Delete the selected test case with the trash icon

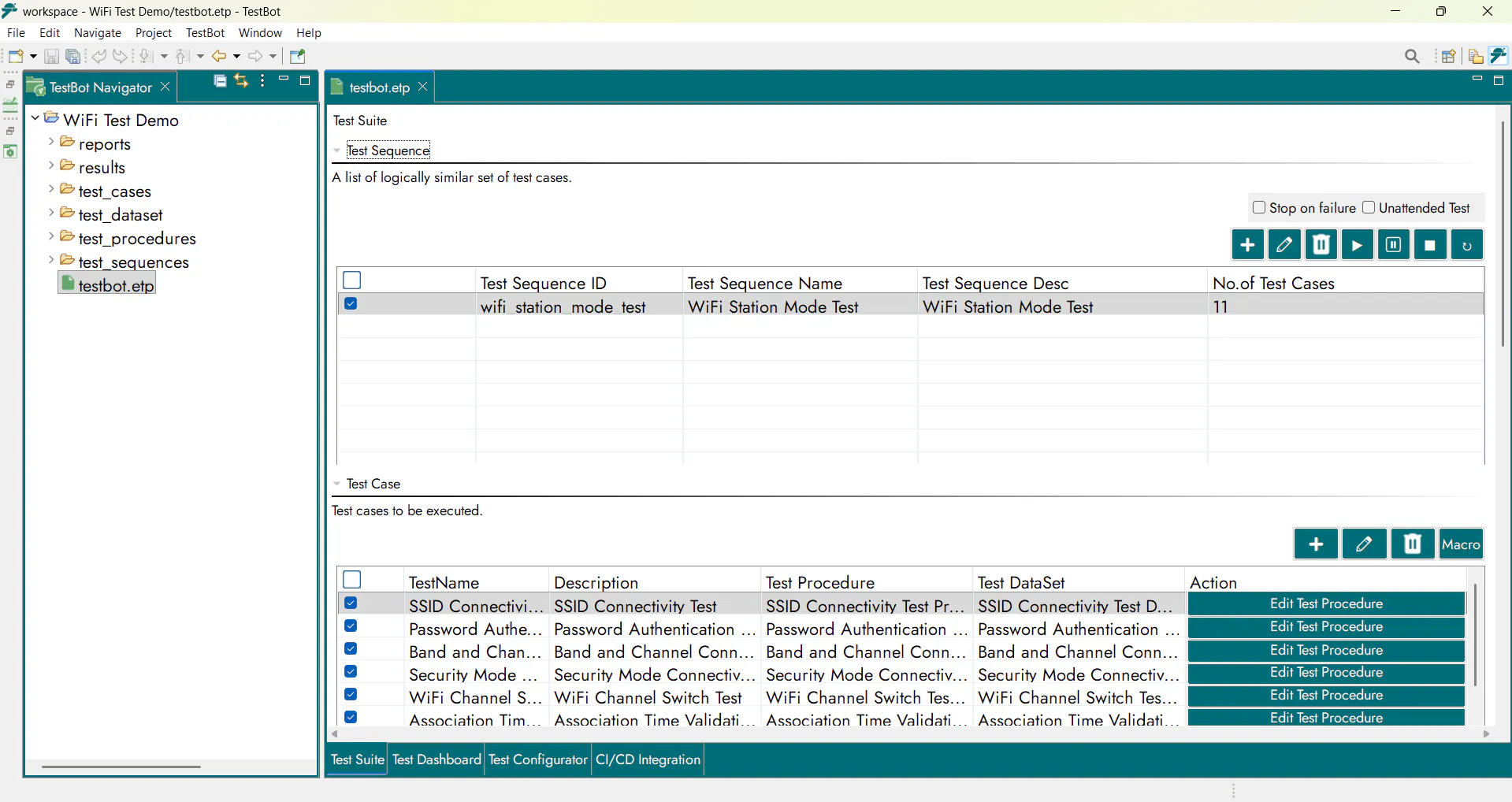pos(1413,544)
